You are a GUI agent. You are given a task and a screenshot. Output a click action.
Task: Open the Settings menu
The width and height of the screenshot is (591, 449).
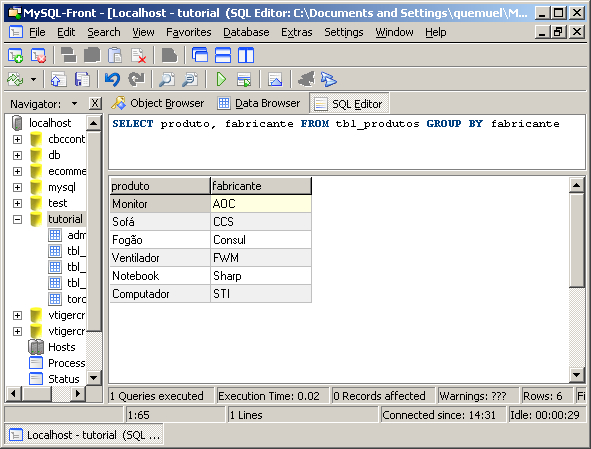[x=344, y=32]
